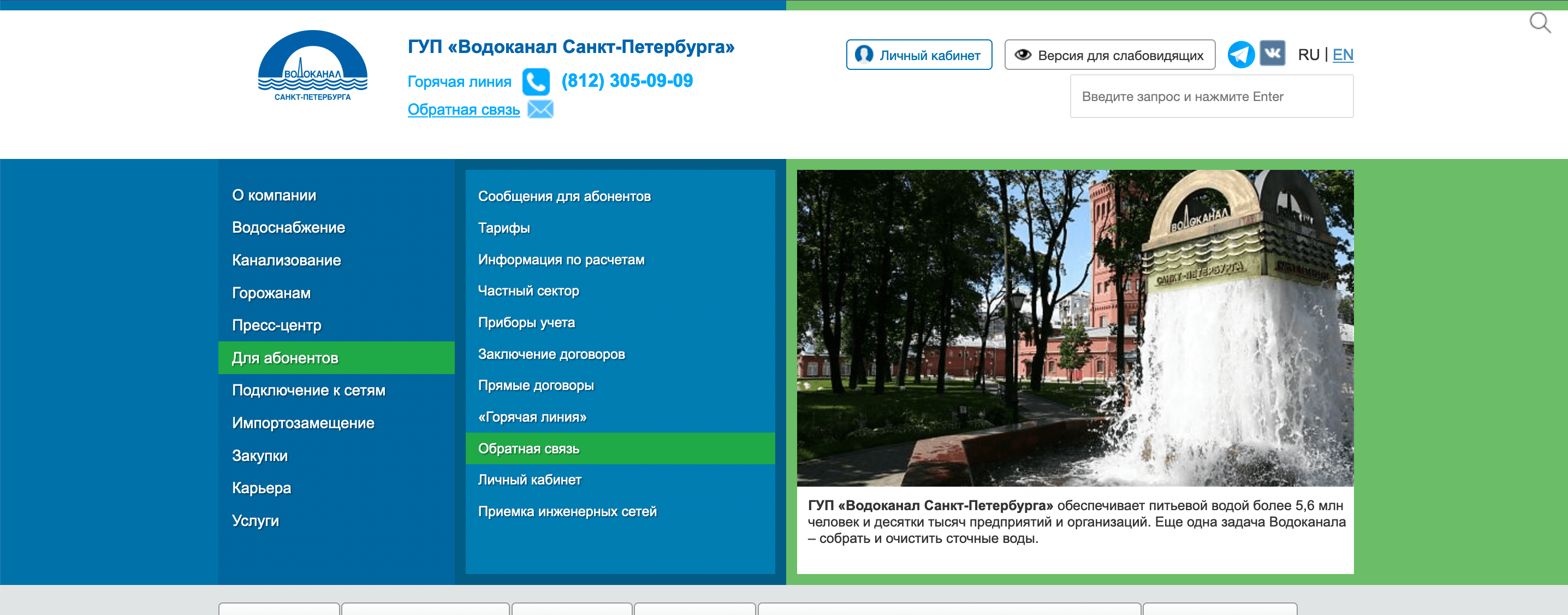Click the Vodokanal logo
The width and height of the screenshot is (1568, 615).
(312, 66)
